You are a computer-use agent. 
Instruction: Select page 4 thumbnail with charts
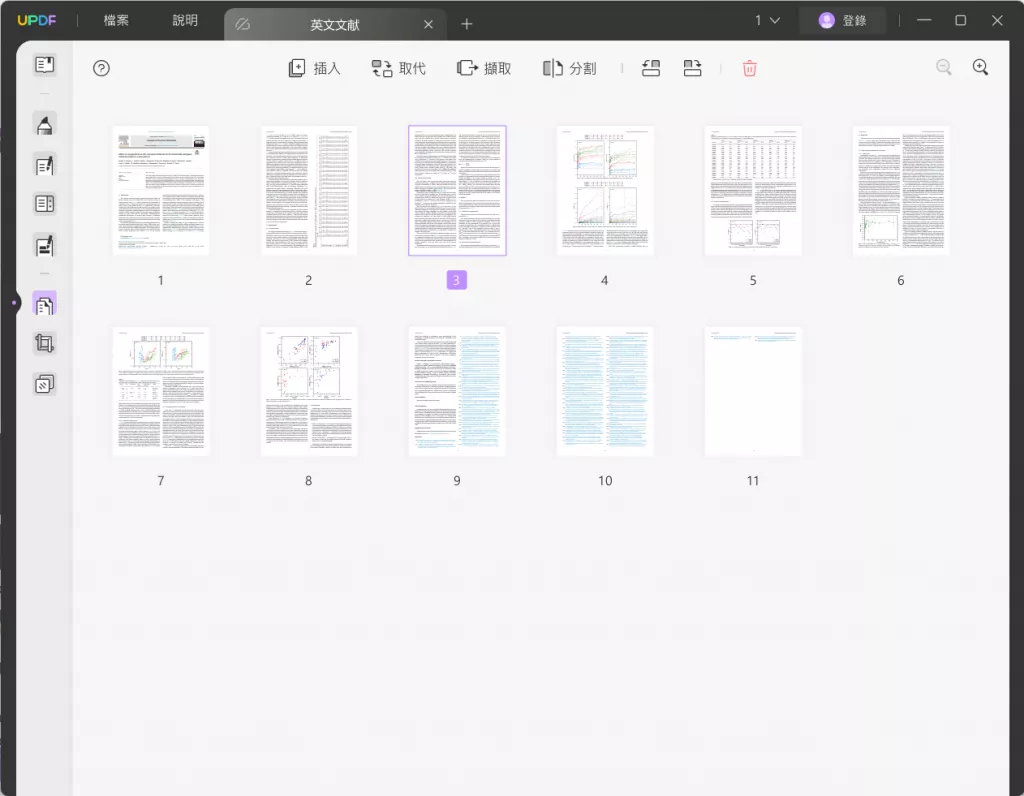pos(605,190)
